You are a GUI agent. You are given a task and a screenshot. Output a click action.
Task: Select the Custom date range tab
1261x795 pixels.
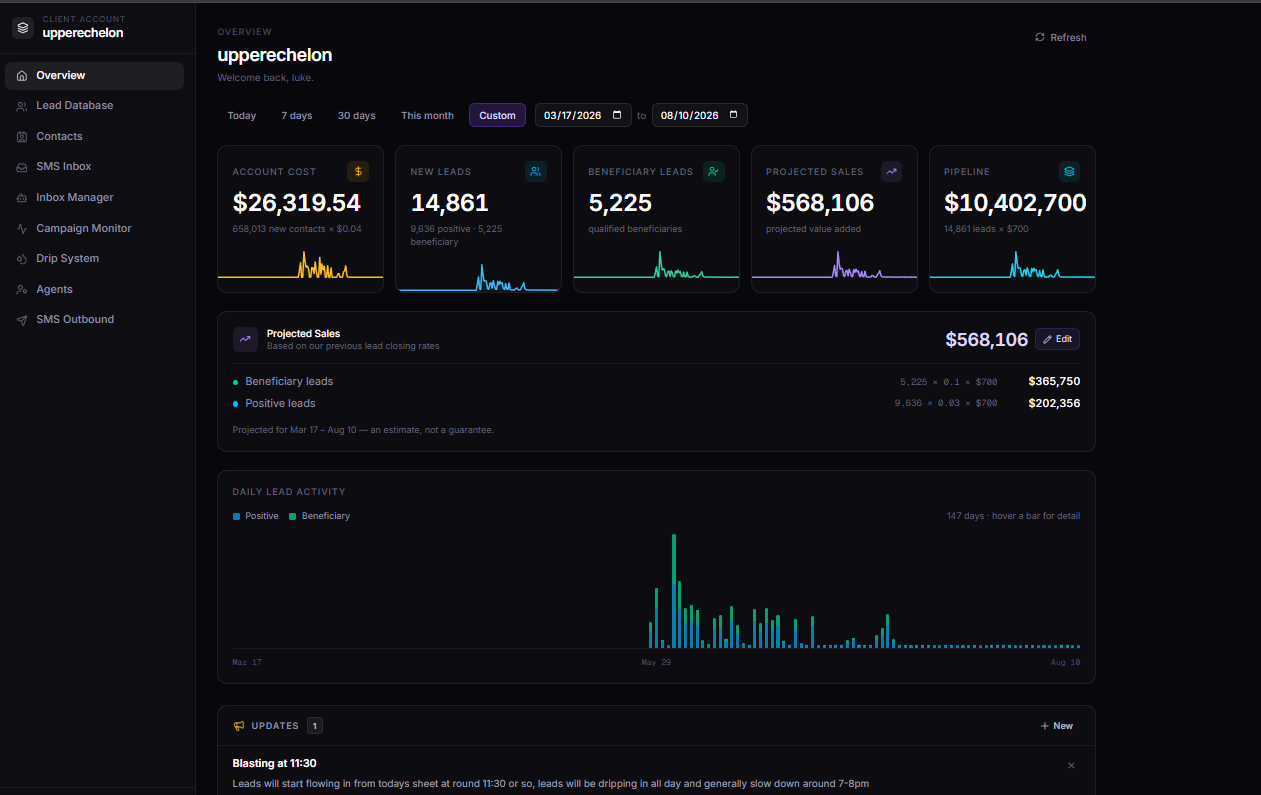[497, 116]
